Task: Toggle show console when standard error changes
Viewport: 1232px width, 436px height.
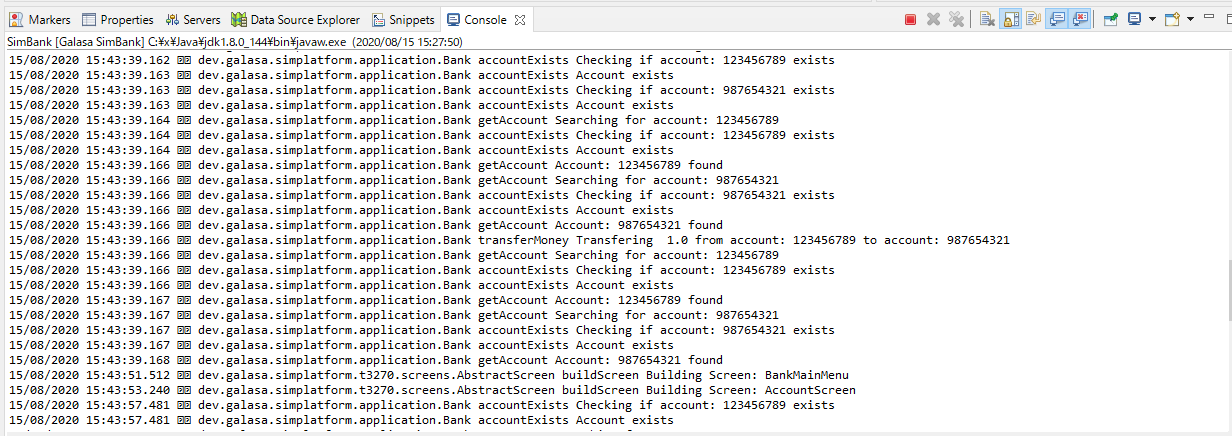Action: point(1080,19)
